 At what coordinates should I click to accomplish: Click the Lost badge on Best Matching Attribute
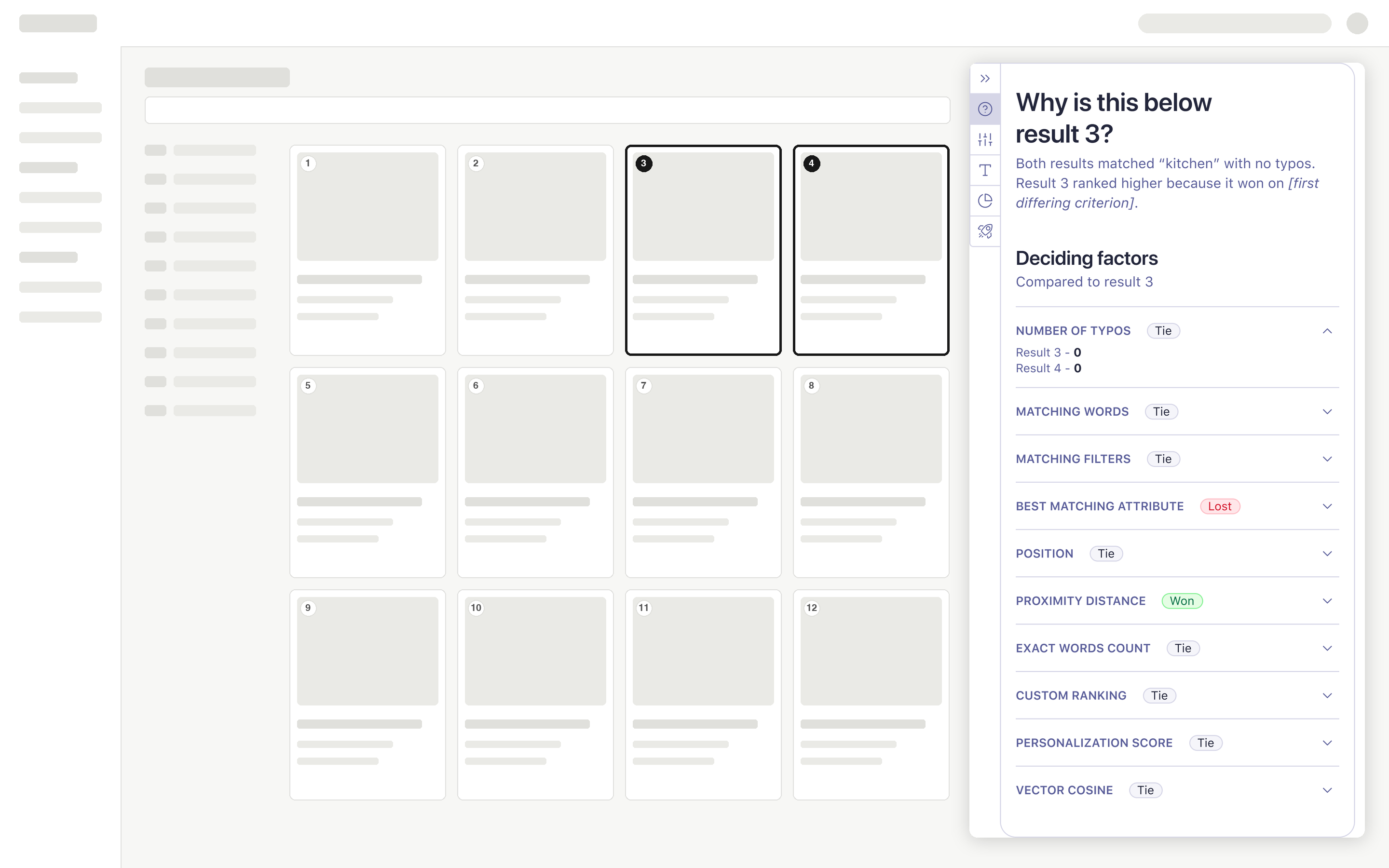coord(1220,506)
